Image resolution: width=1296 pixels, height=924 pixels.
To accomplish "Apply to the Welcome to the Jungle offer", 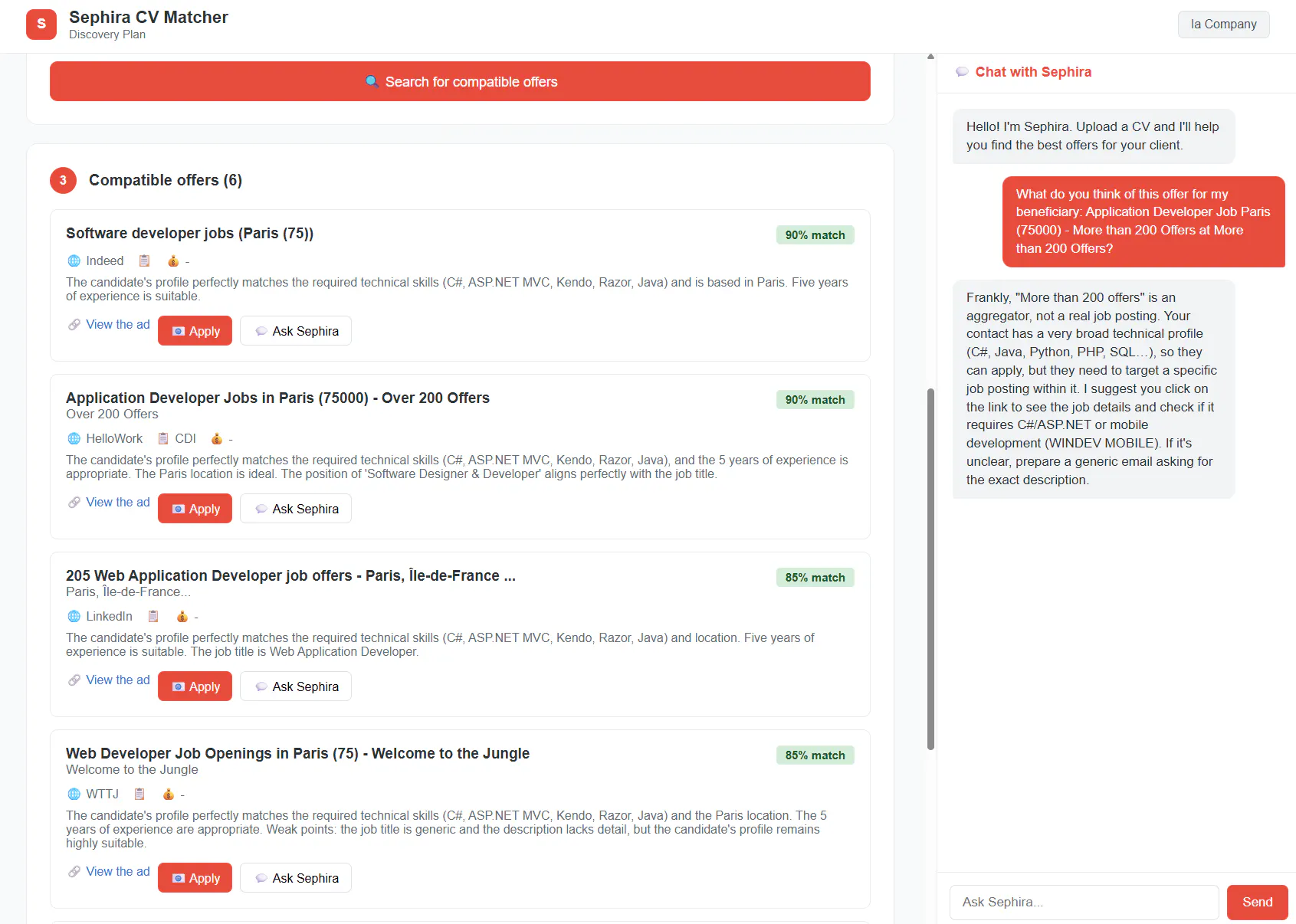I will point(195,878).
